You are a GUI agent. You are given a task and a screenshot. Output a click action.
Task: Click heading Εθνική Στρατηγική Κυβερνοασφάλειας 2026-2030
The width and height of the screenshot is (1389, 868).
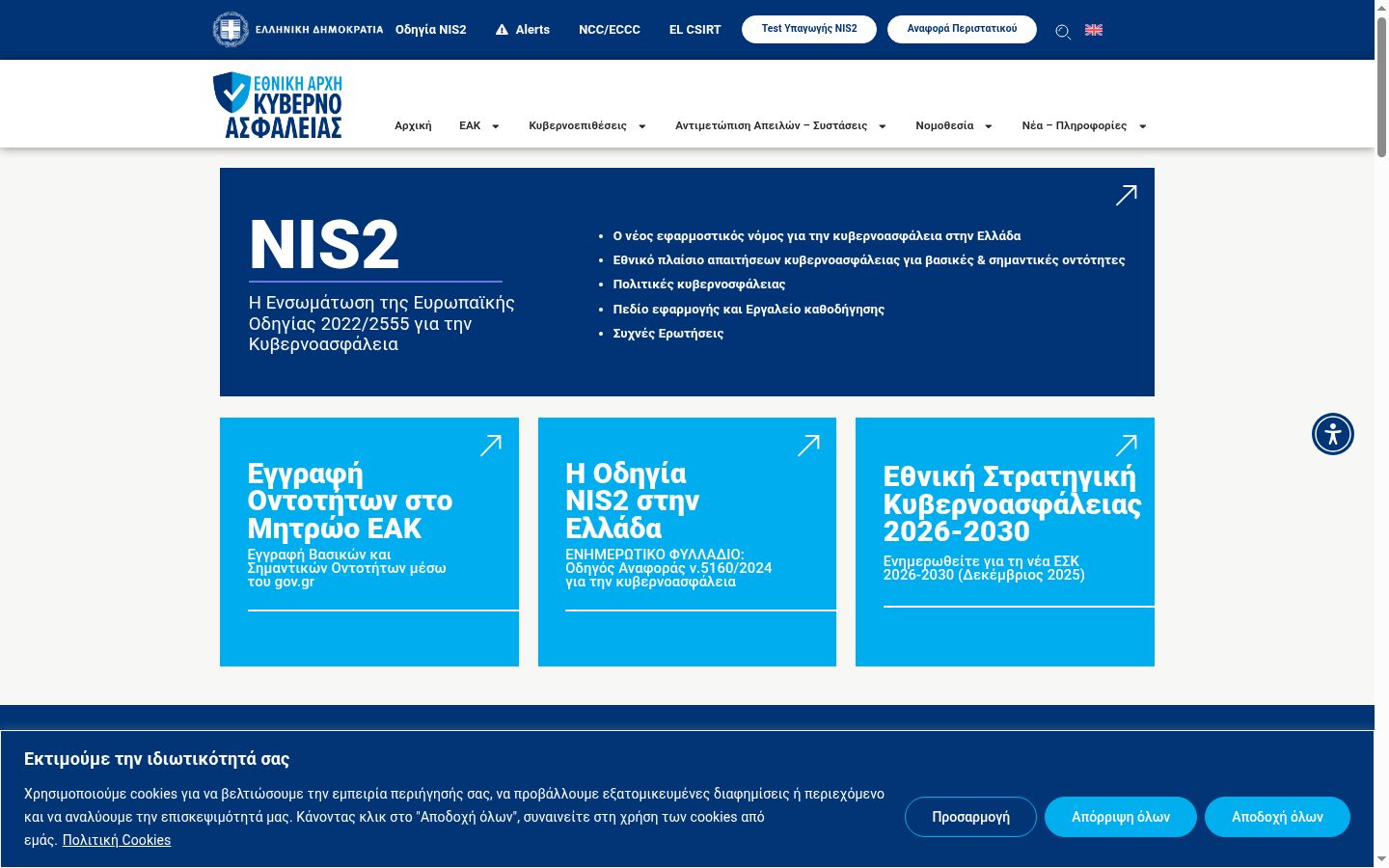pyautogui.click(x=1012, y=504)
